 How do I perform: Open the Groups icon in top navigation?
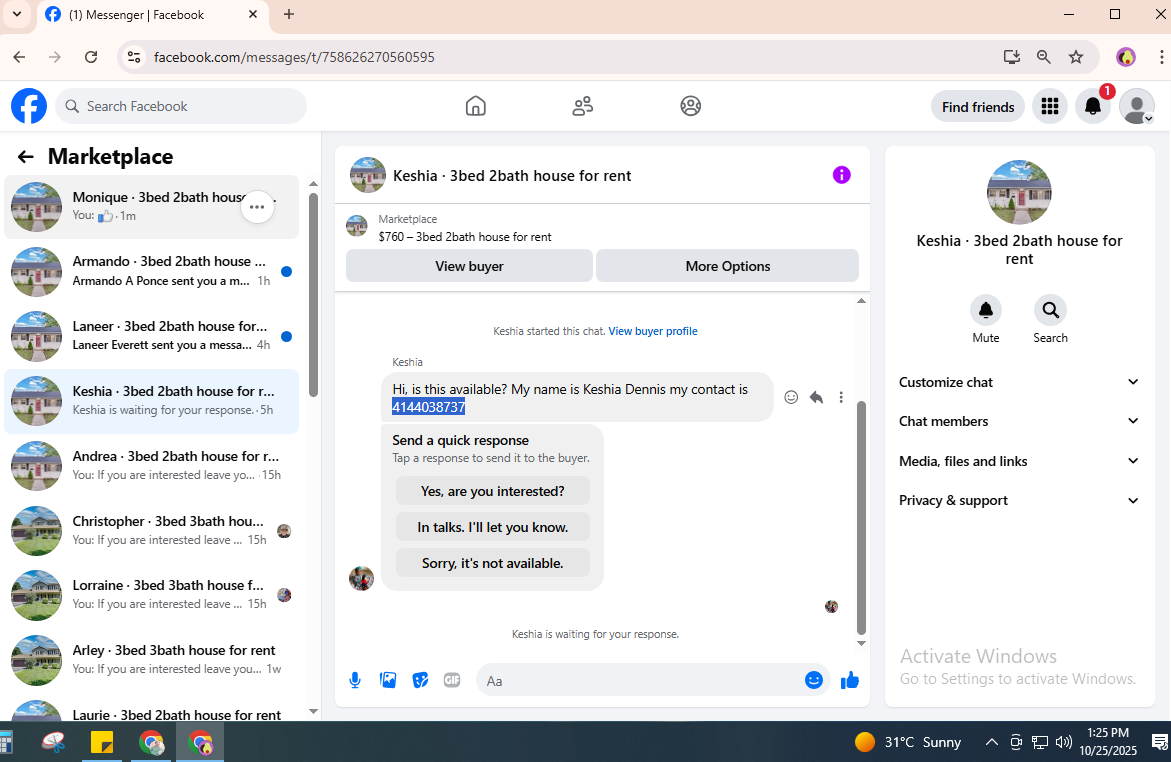click(691, 106)
